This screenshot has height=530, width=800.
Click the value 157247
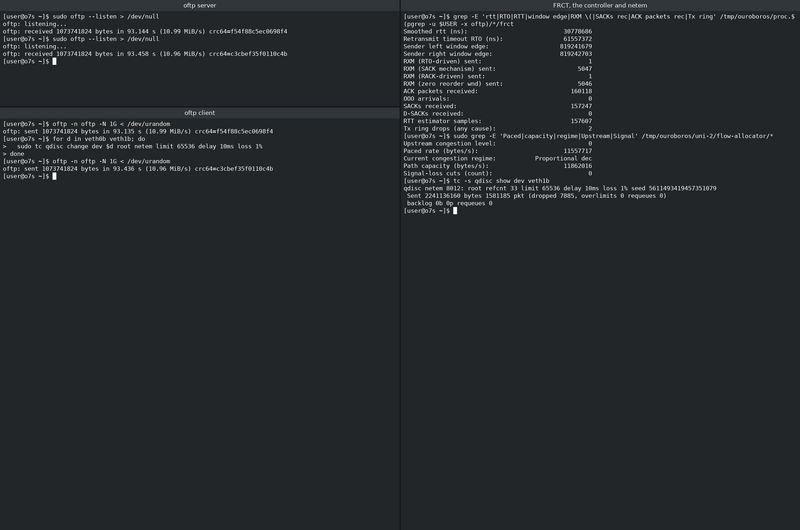click(581, 106)
